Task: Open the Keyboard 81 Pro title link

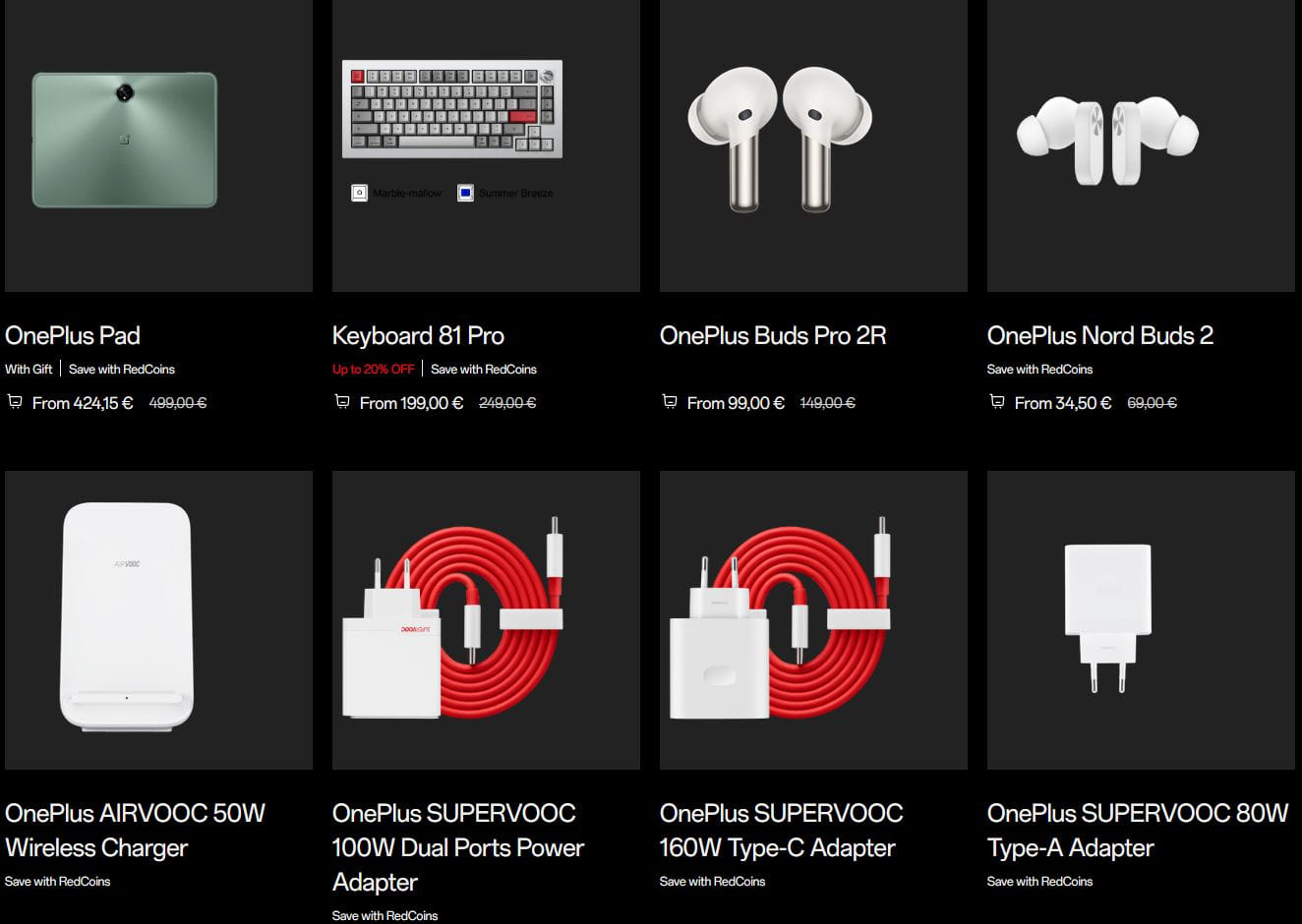Action: point(418,336)
